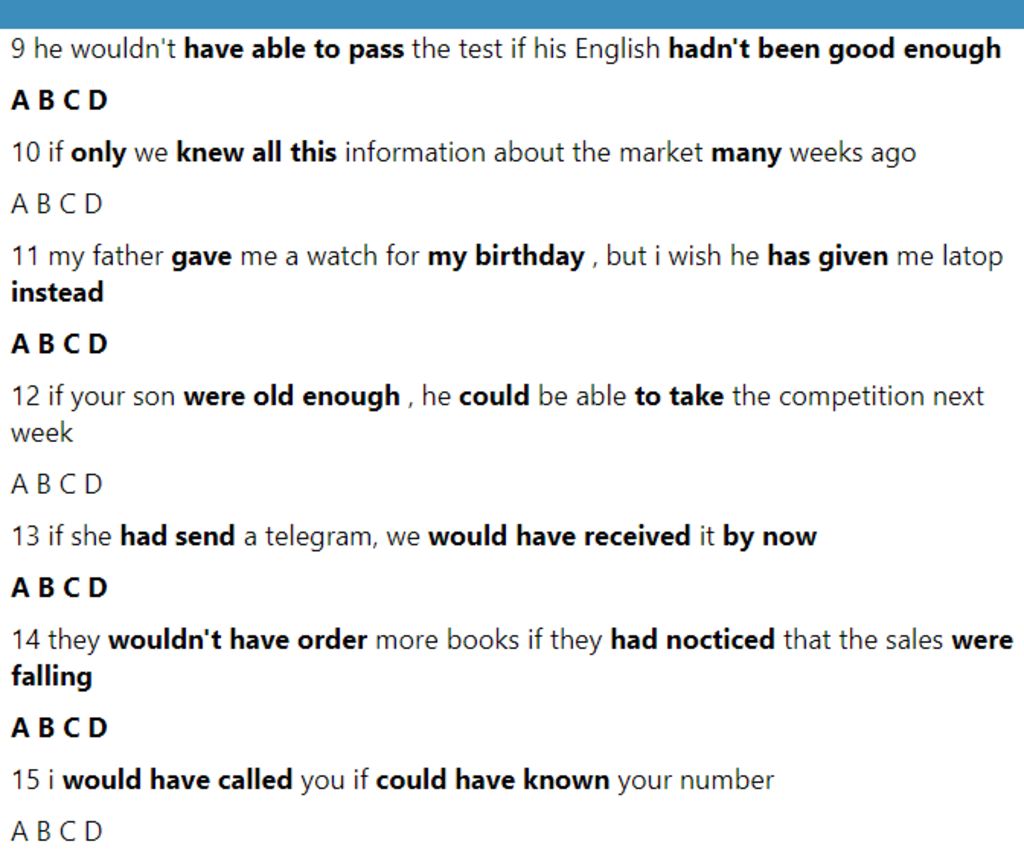Select 'could have known' in question 15
This screenshot has height=853, width=1024.
[492, 780]
